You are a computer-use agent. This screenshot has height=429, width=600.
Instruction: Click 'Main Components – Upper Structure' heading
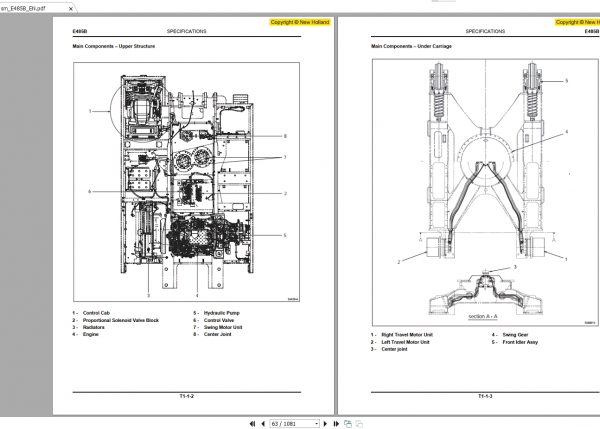(x=114, y=46)
